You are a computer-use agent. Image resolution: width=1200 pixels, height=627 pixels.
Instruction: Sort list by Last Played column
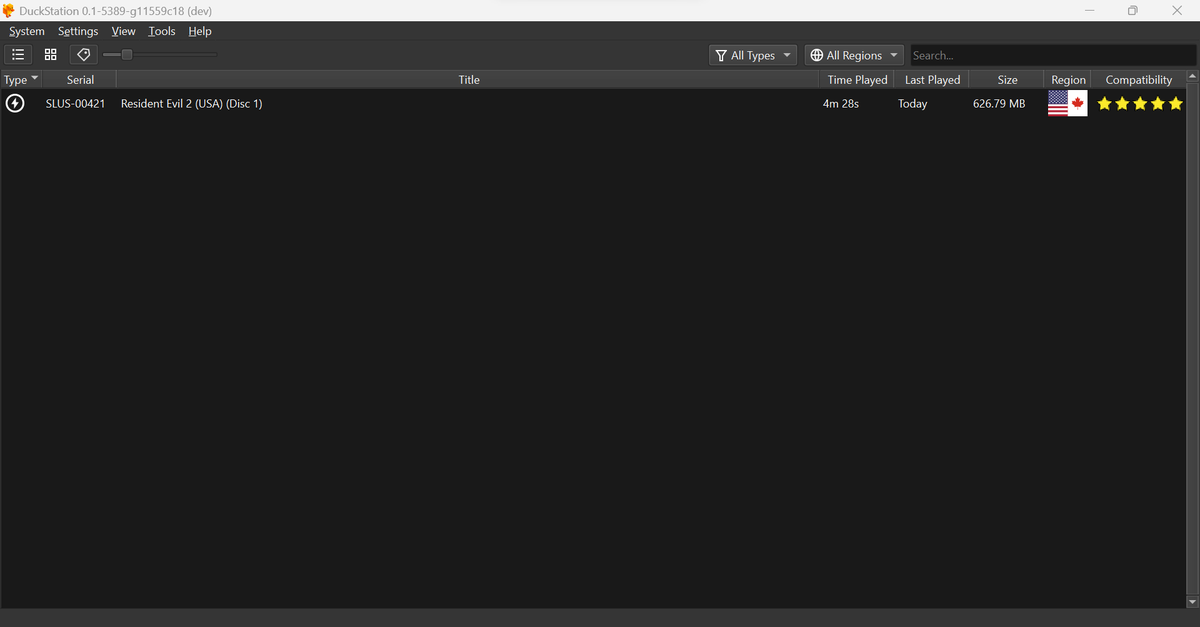(932, 80)
